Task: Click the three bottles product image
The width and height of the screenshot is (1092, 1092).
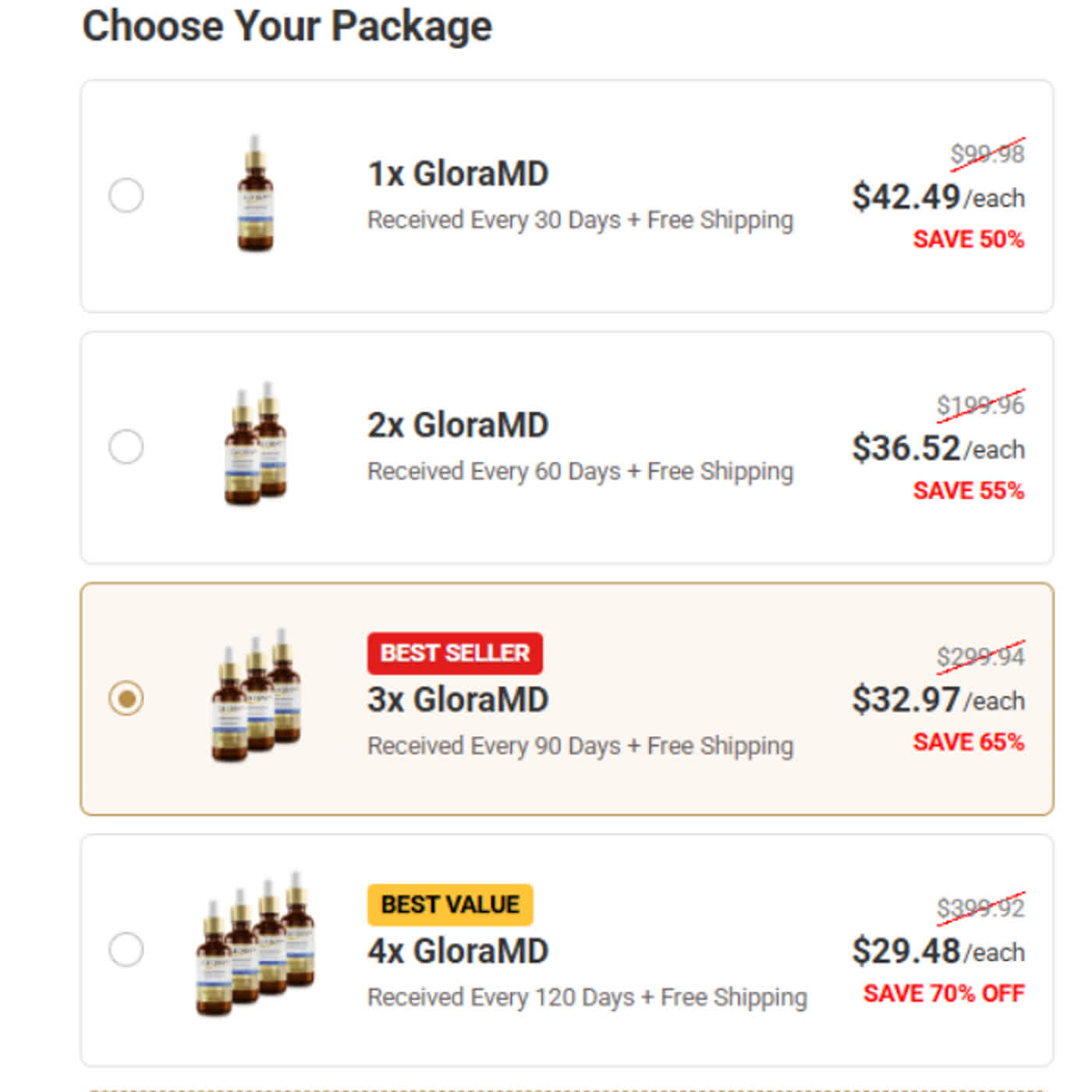Action: tap(257, 696)
